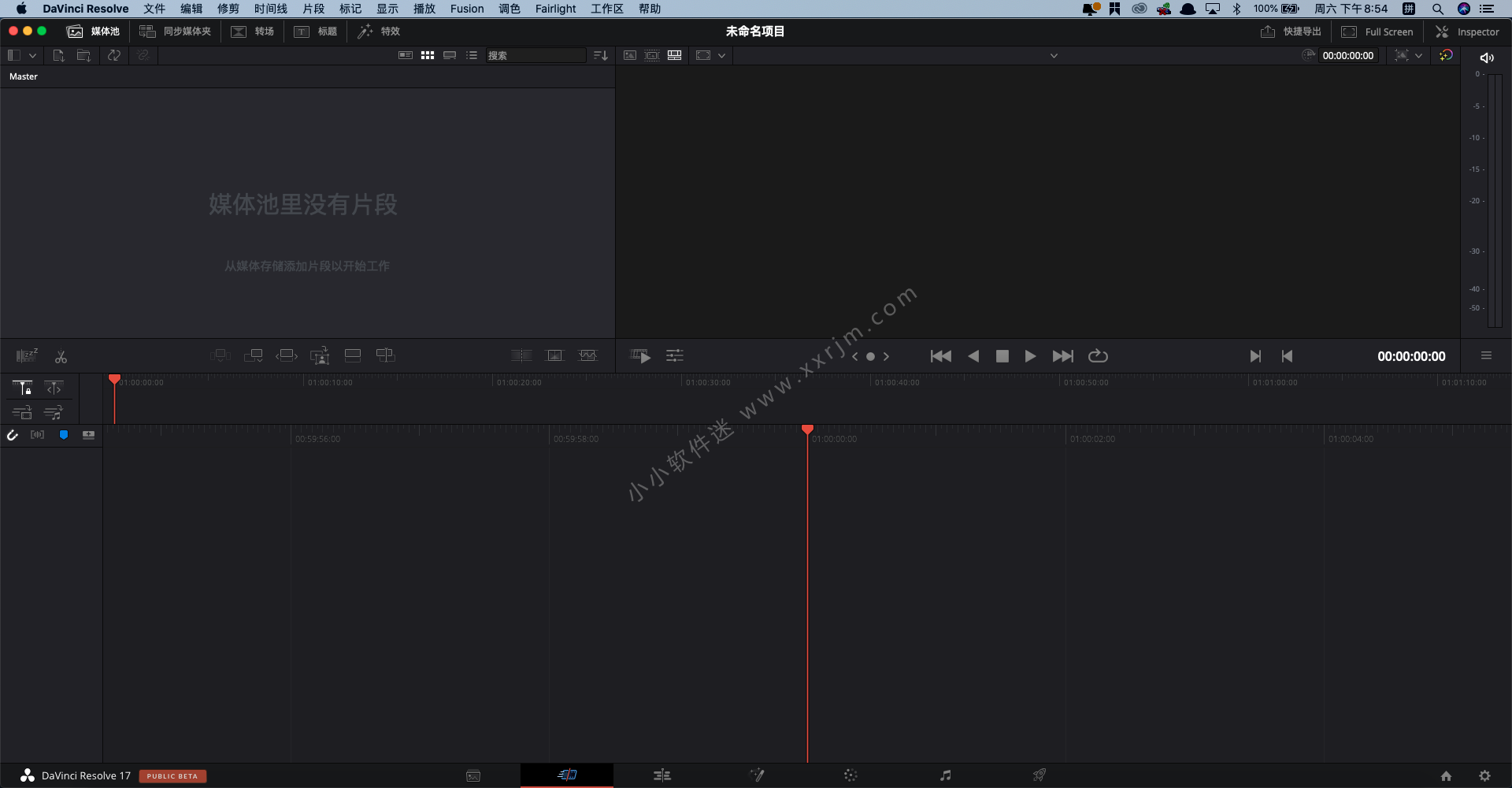Click the Cut transition icon
Image resolution: width=1512 pixels, height=788 pixels.
(x=521, y=355)
